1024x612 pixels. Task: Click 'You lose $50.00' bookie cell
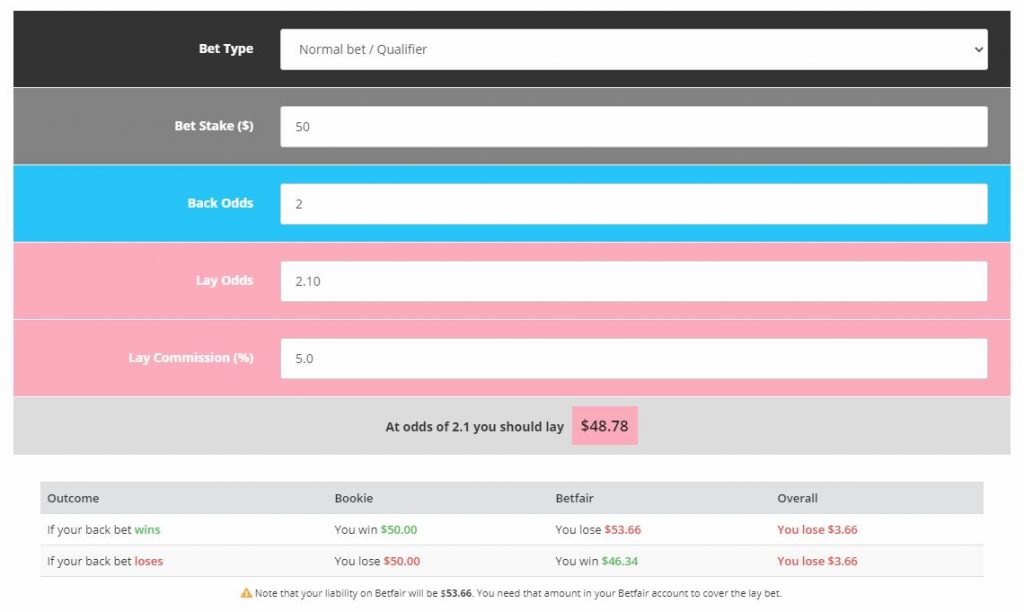pos(377,561)
